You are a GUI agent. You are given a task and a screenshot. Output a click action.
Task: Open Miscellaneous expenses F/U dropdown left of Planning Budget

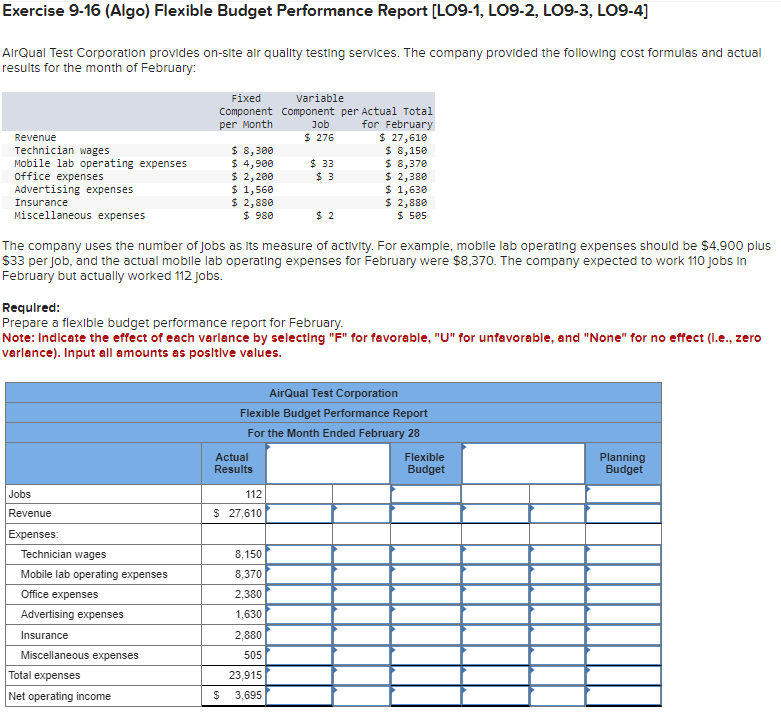tap(557, 655)
